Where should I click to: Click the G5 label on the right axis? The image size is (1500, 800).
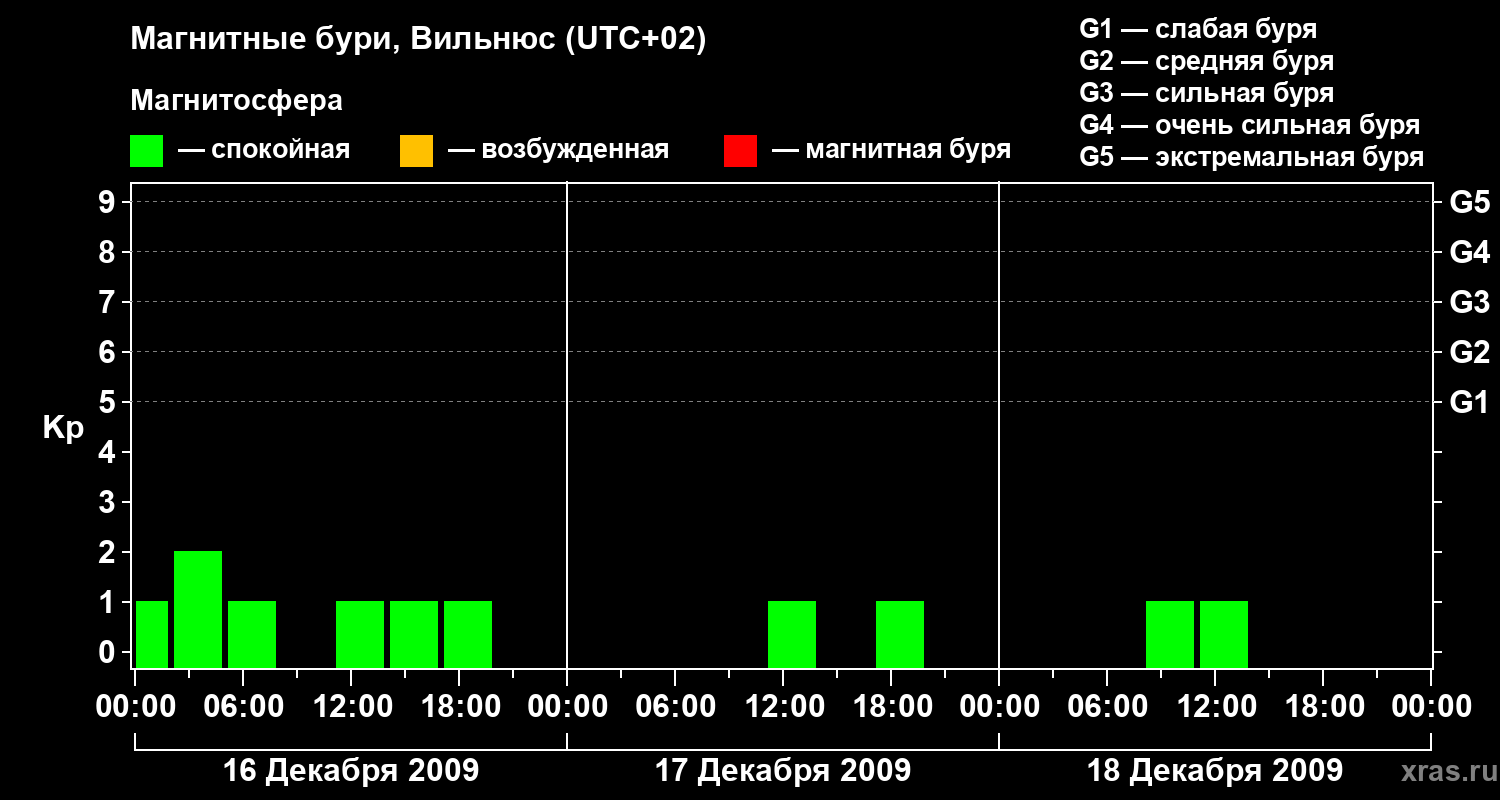click(x=1469, y=203)
